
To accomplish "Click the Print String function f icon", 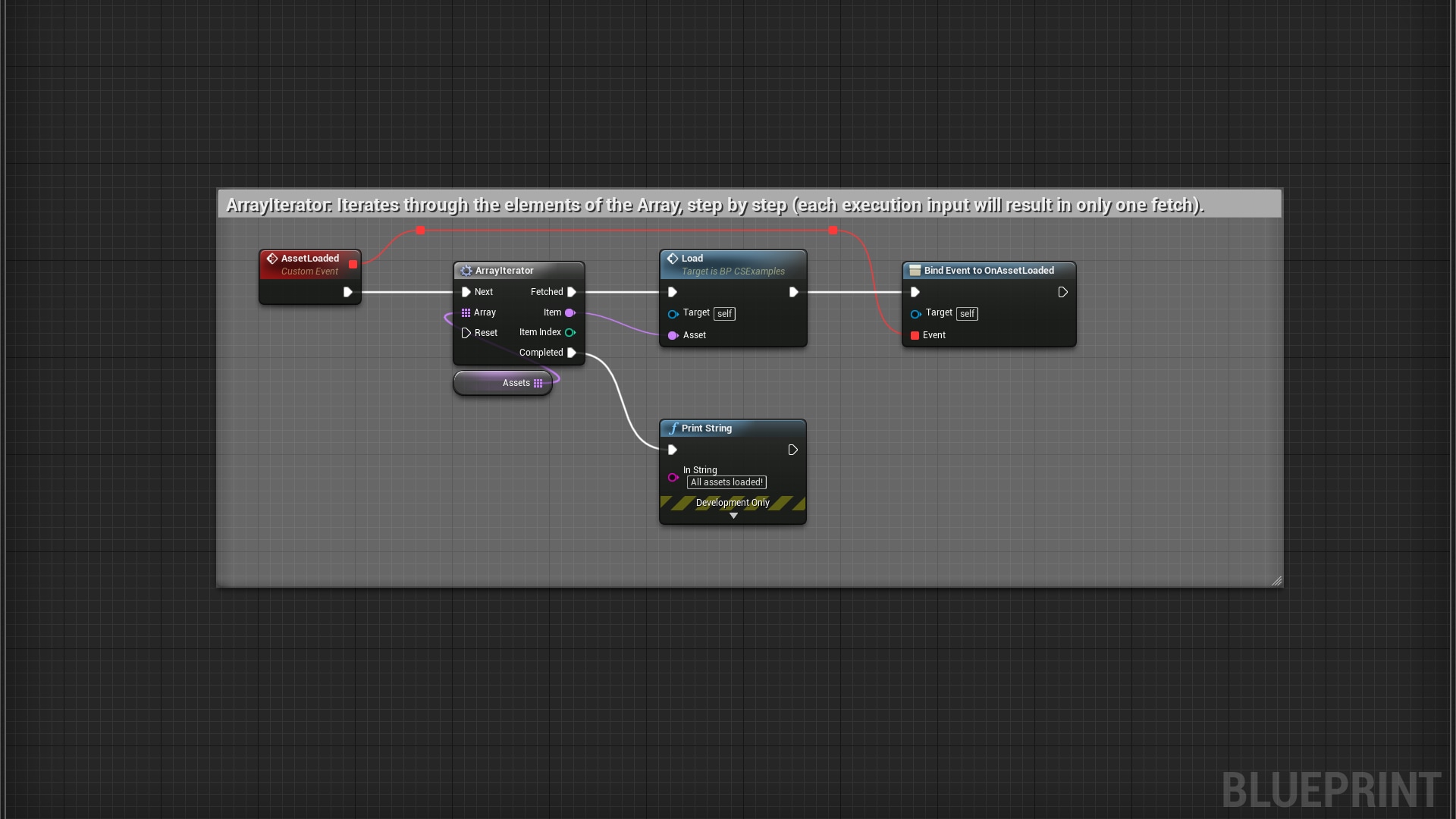I will point(673,428).
